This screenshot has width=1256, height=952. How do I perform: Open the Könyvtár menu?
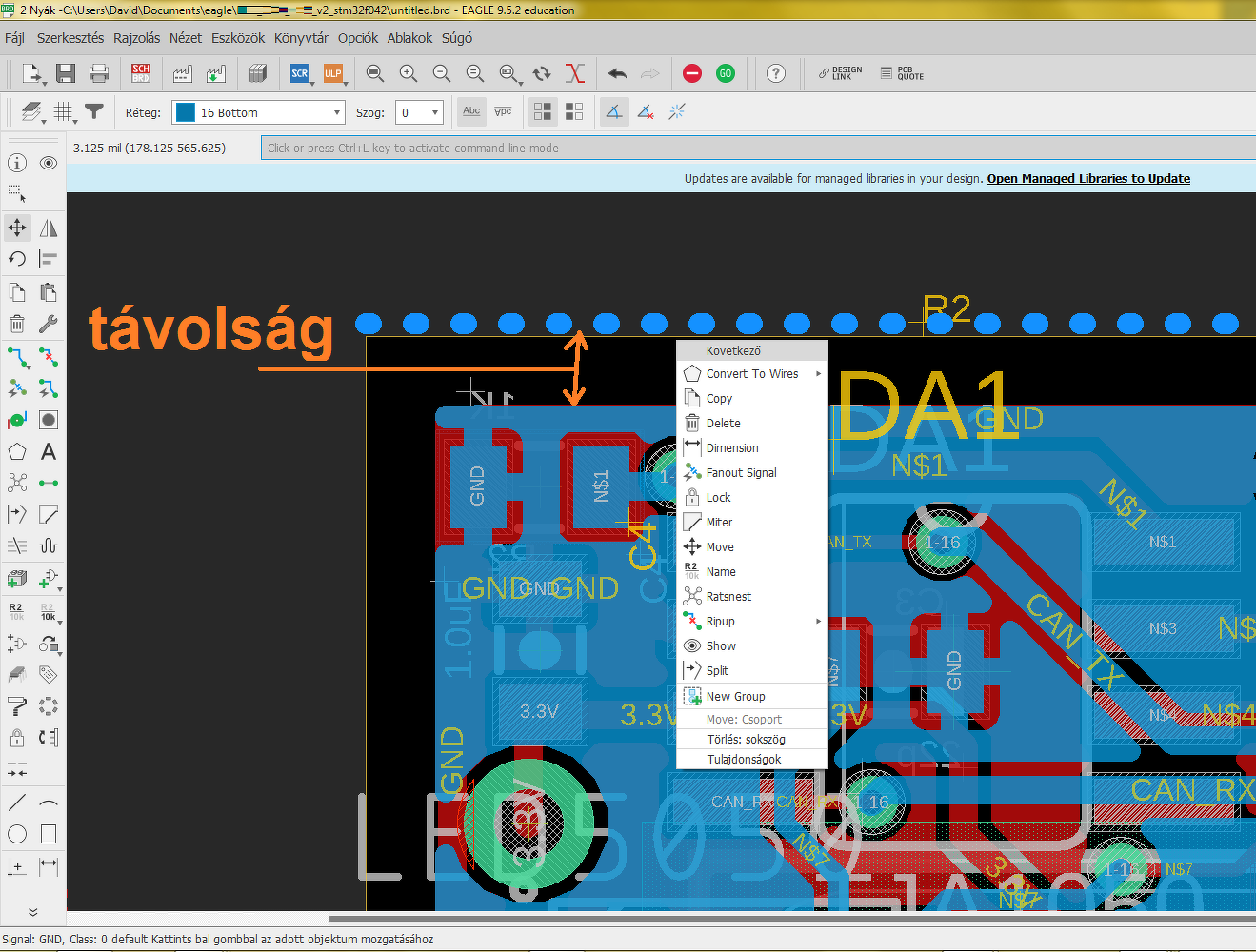[301, 38]
